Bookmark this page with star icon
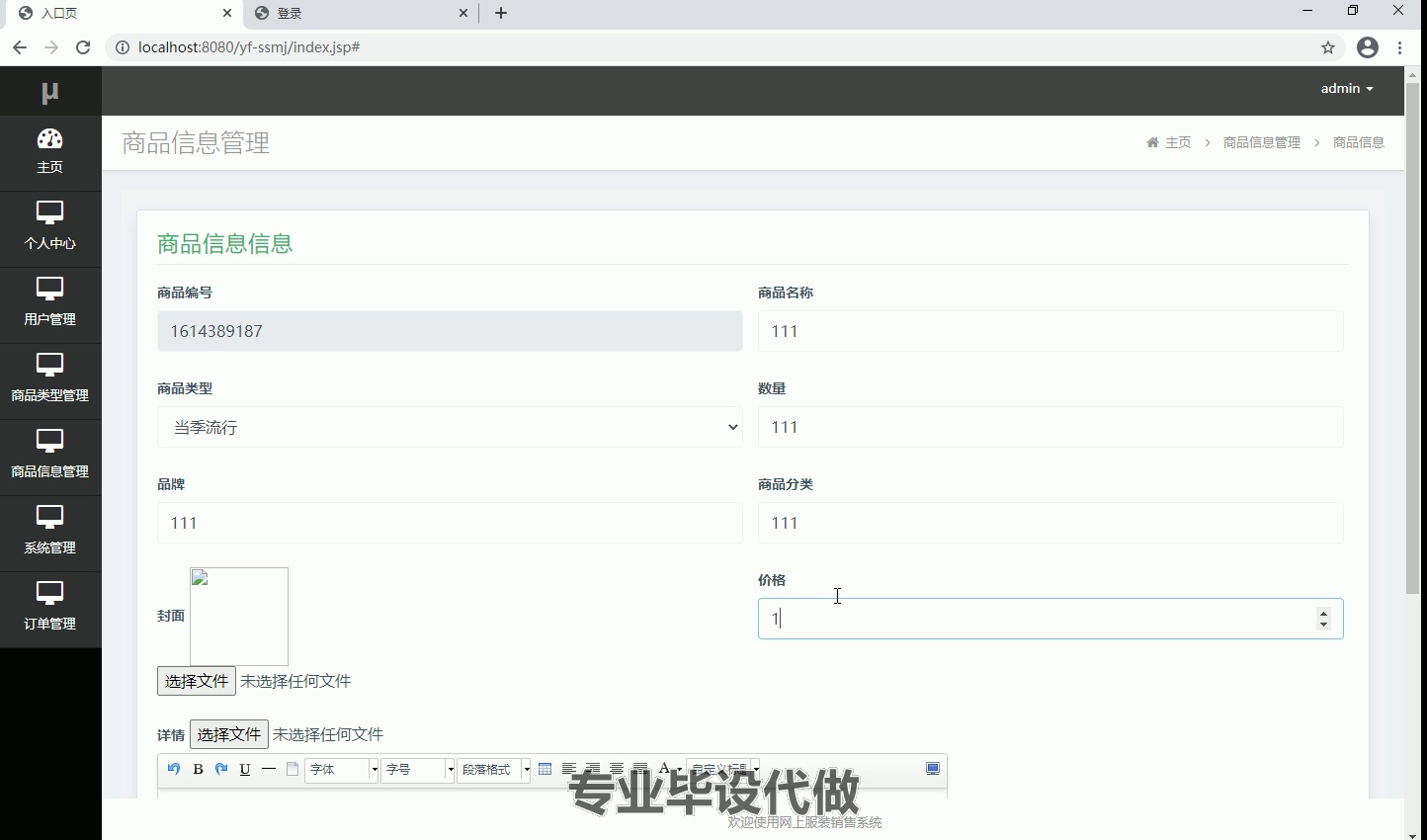The height and width of the screenshot is (840, 1427). (x=1328, y=47)
